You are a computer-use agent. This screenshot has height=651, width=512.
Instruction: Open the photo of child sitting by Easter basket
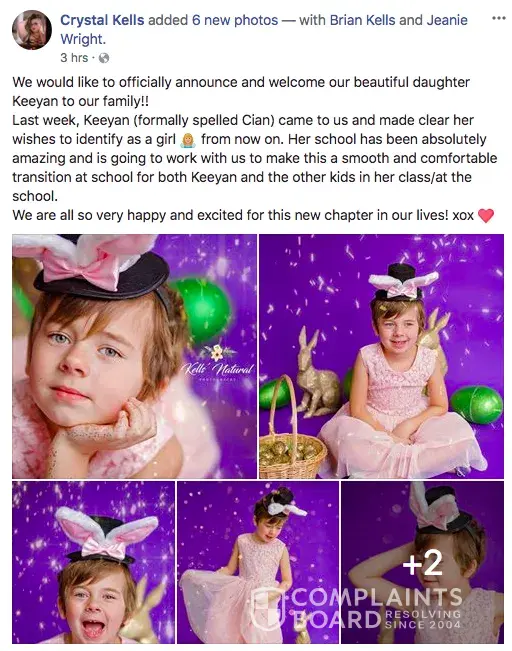point(381,356)
